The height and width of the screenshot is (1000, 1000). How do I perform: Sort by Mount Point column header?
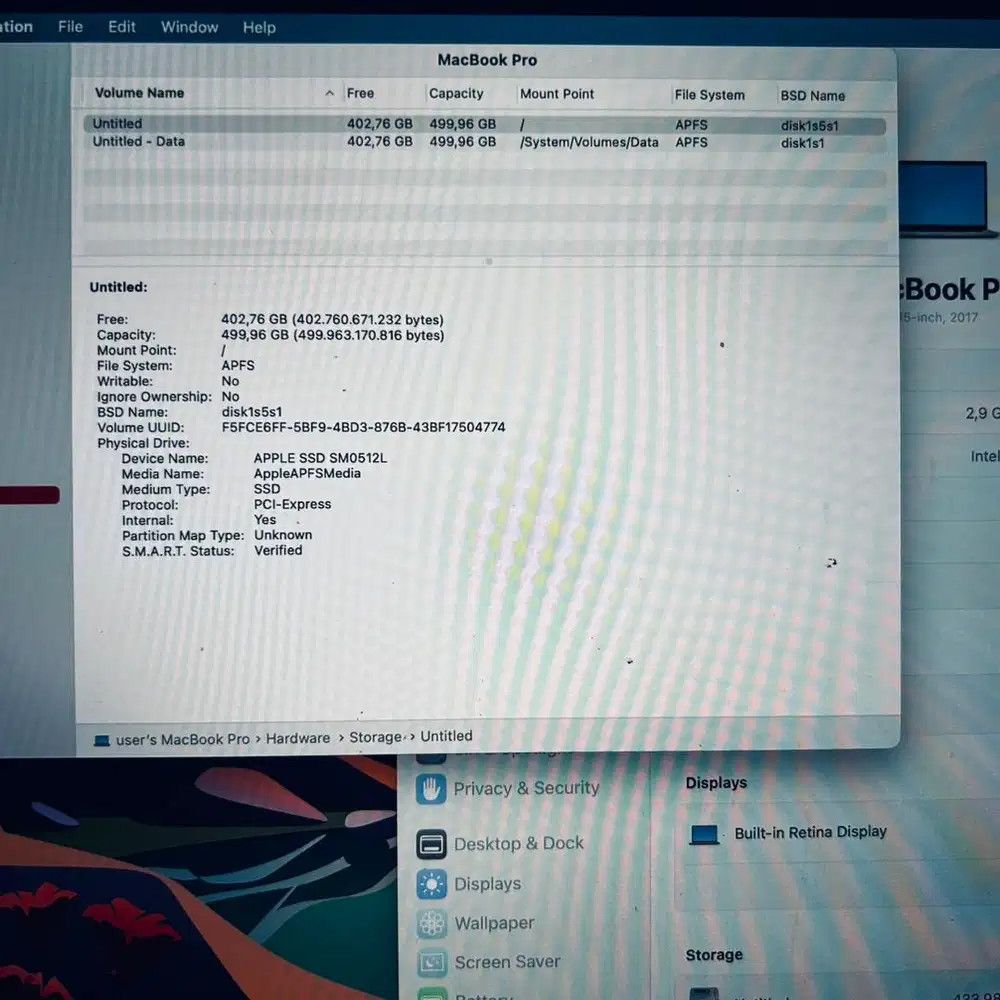557,94
